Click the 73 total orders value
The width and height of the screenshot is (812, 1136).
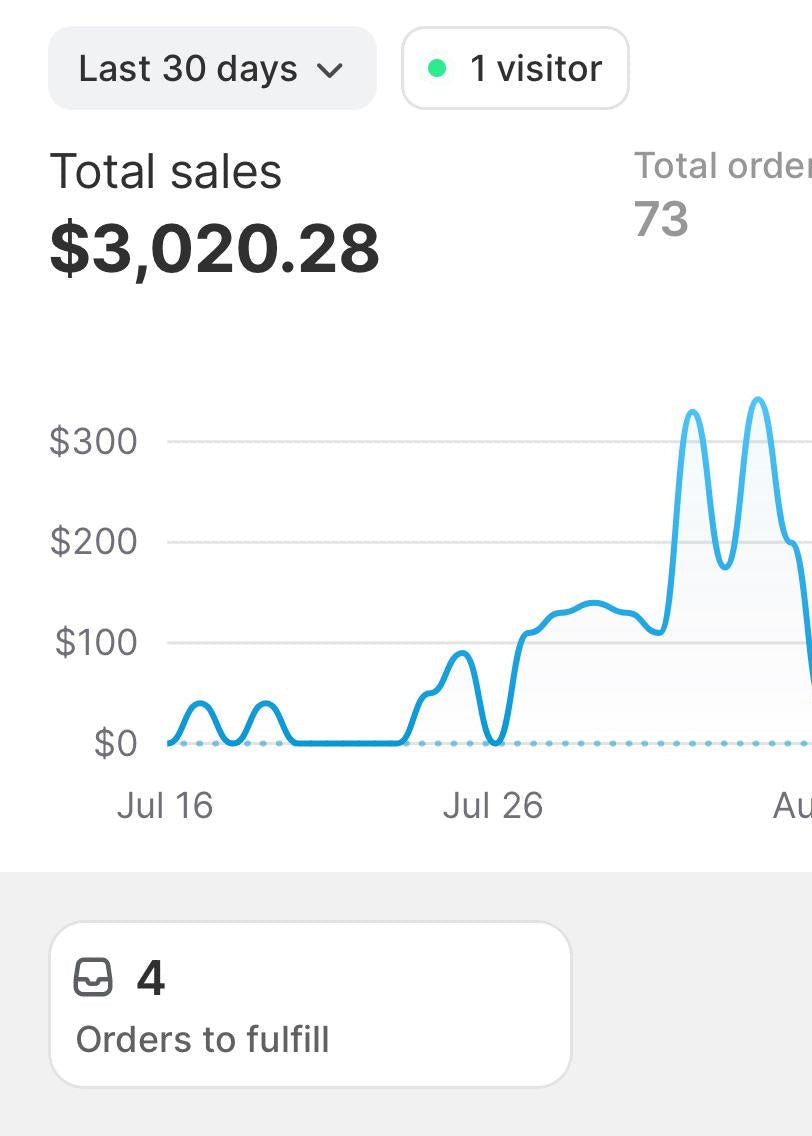click(661, 219)
